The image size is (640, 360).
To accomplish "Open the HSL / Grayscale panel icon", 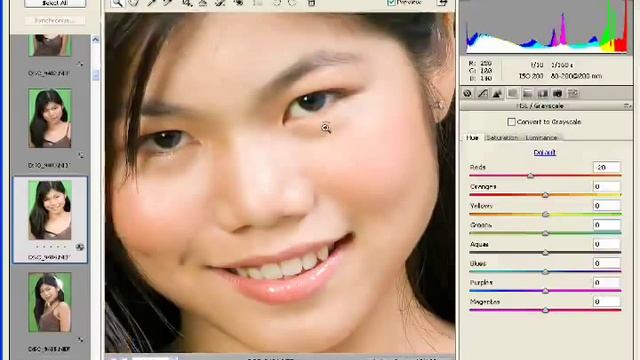I will (512, 93).
